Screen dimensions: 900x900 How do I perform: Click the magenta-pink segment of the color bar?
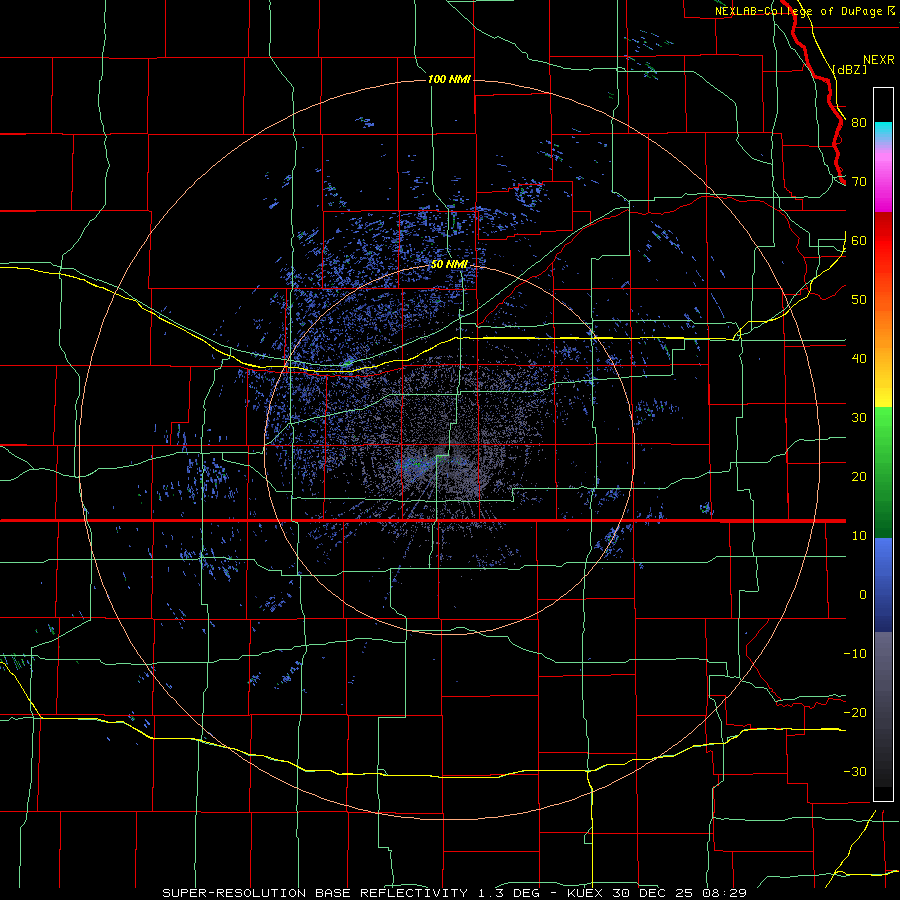[883, 178]
